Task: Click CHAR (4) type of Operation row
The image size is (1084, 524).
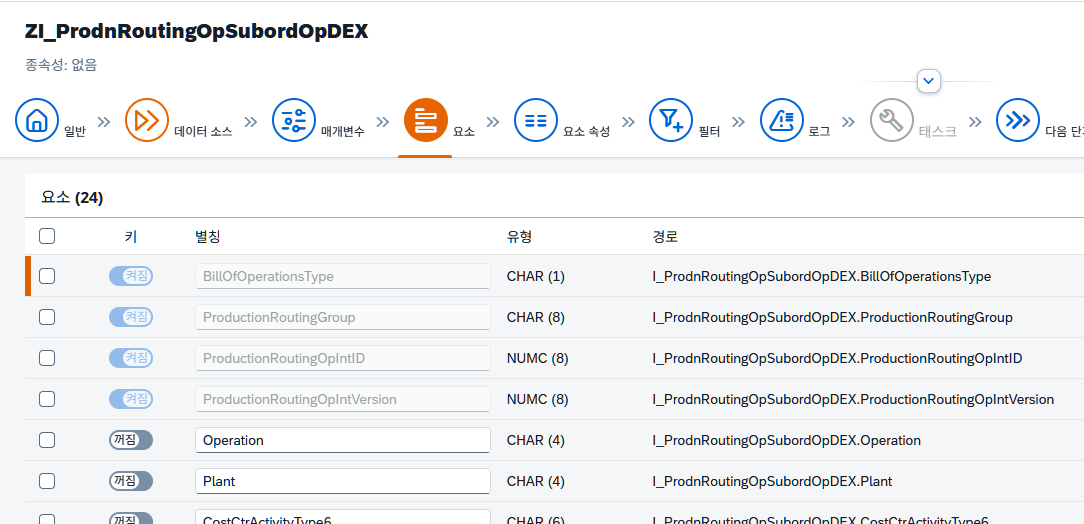Action: (x=536, y=440)
